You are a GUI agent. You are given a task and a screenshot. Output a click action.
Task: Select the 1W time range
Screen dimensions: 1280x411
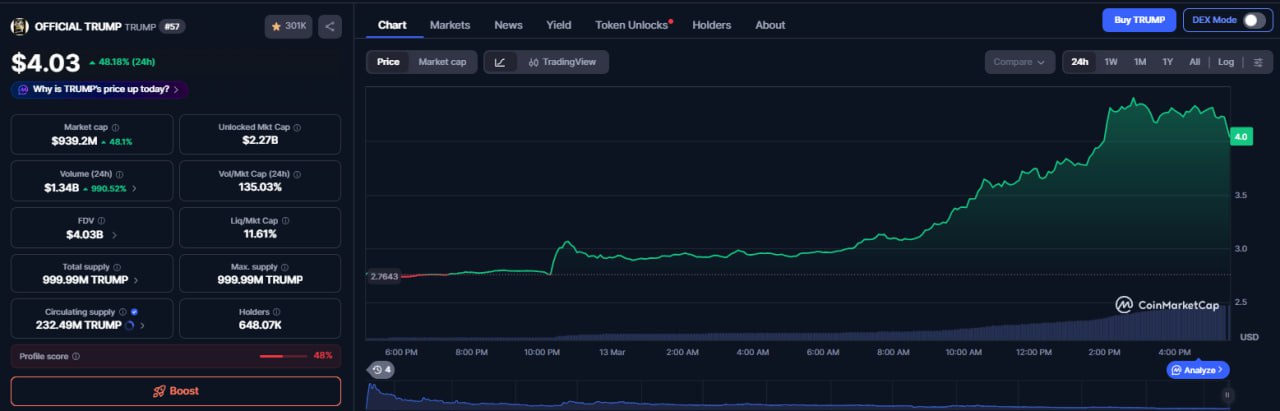[1110, 62]
